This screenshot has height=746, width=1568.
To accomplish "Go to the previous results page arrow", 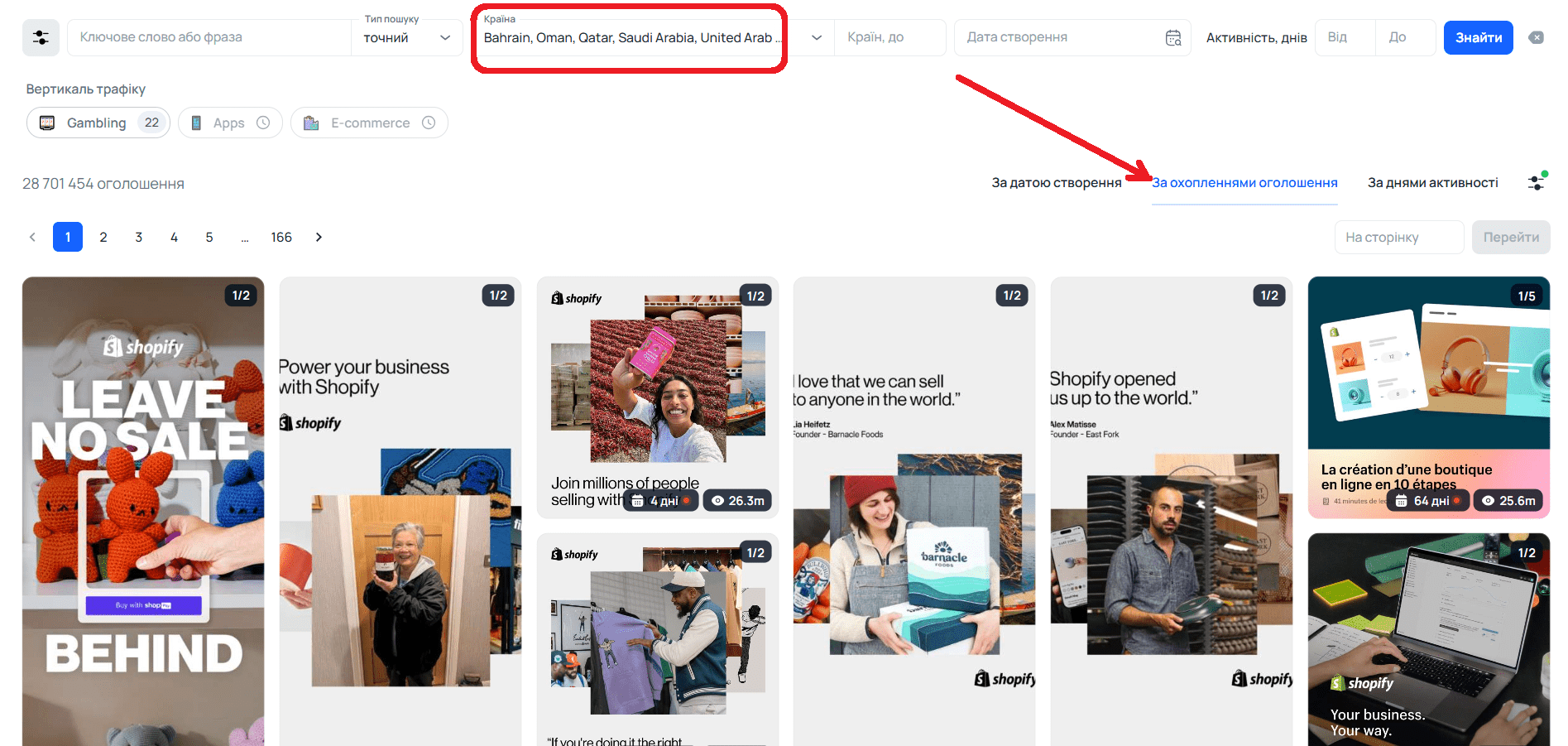I will point(32,237).
